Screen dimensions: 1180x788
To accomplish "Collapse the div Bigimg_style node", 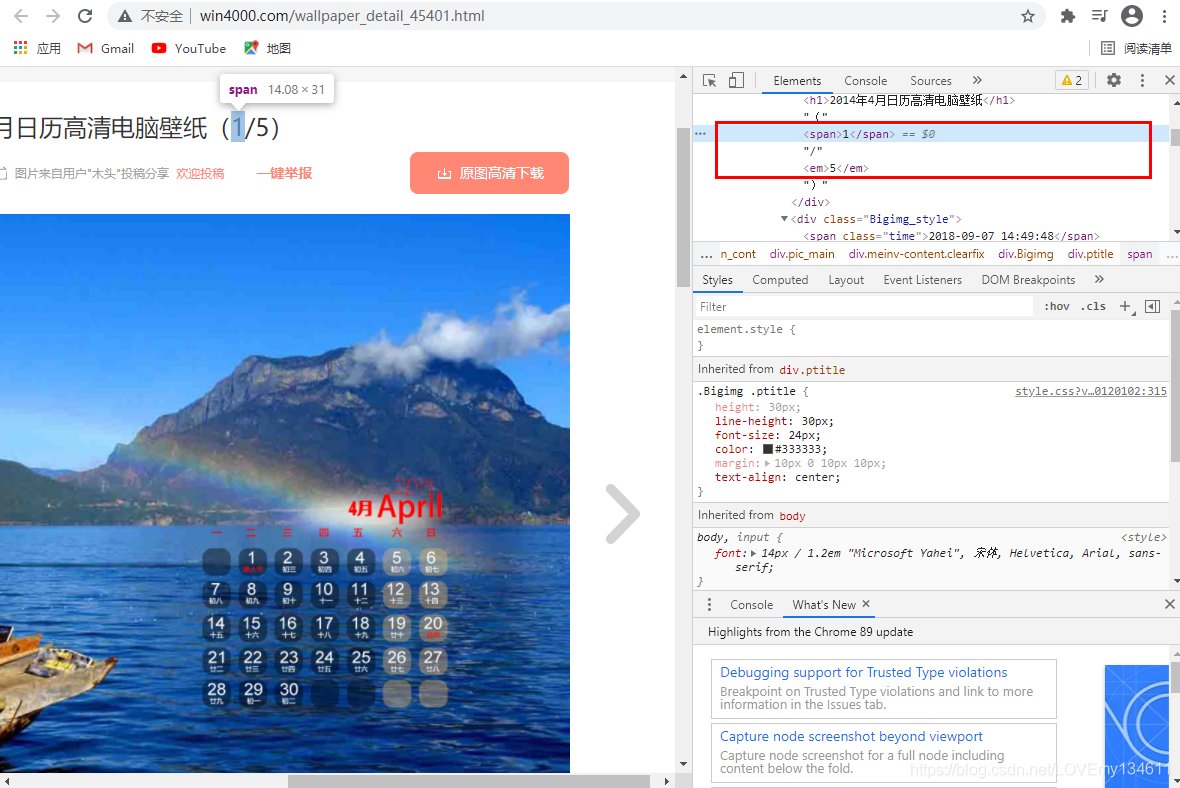I will [x=784, y=219].
